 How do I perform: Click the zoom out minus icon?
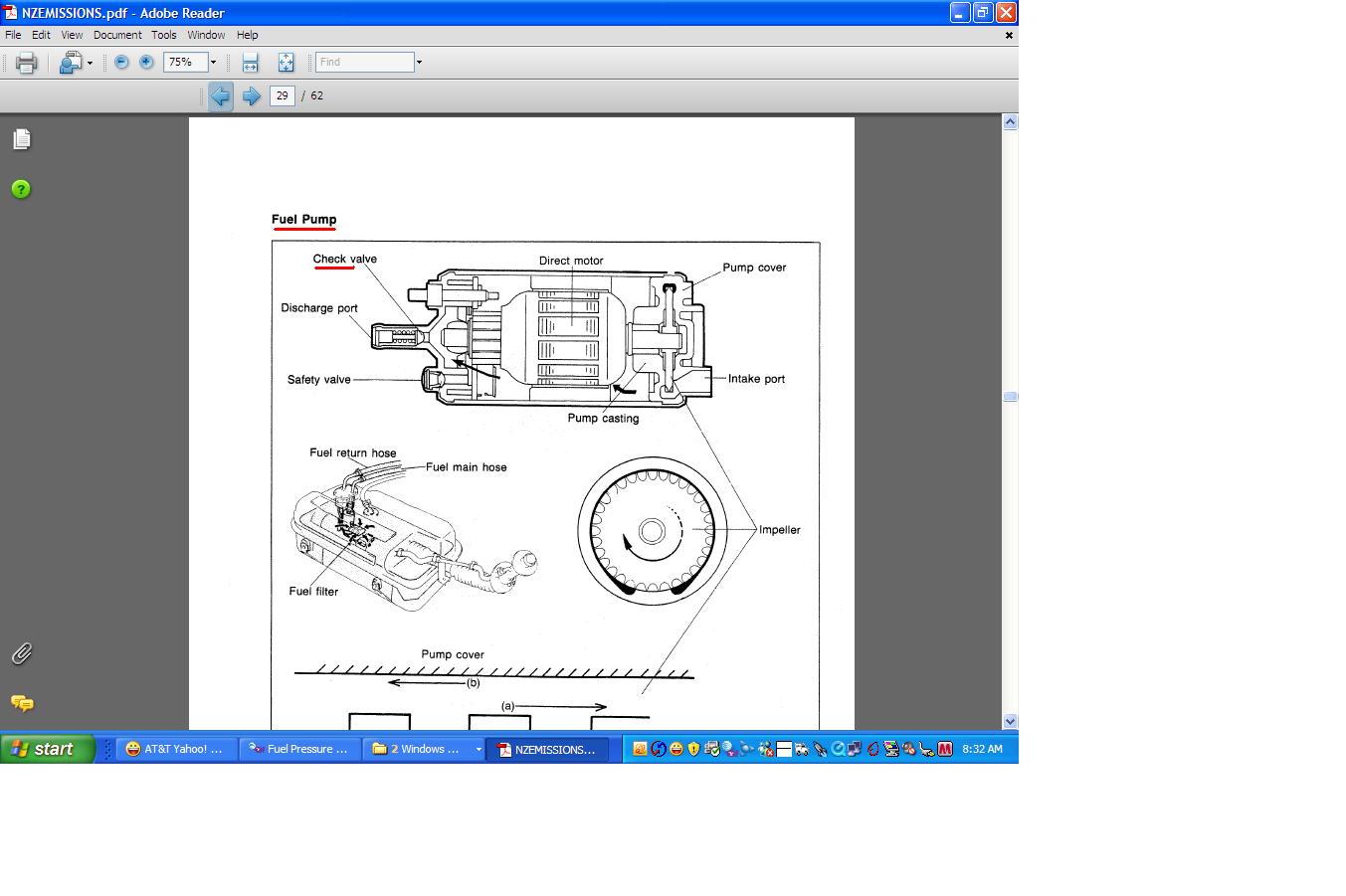[x=121, y=62]
